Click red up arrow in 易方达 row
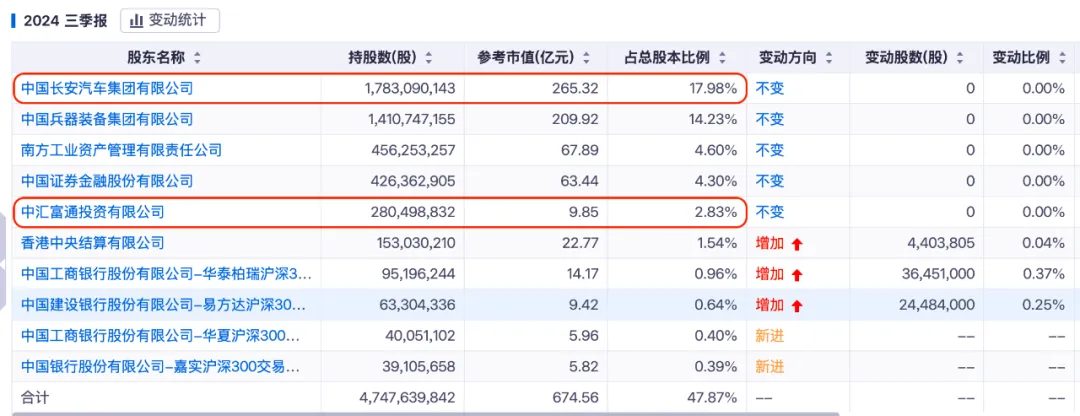This screenshot has width=1080, height=416. (x=797, y=306)
